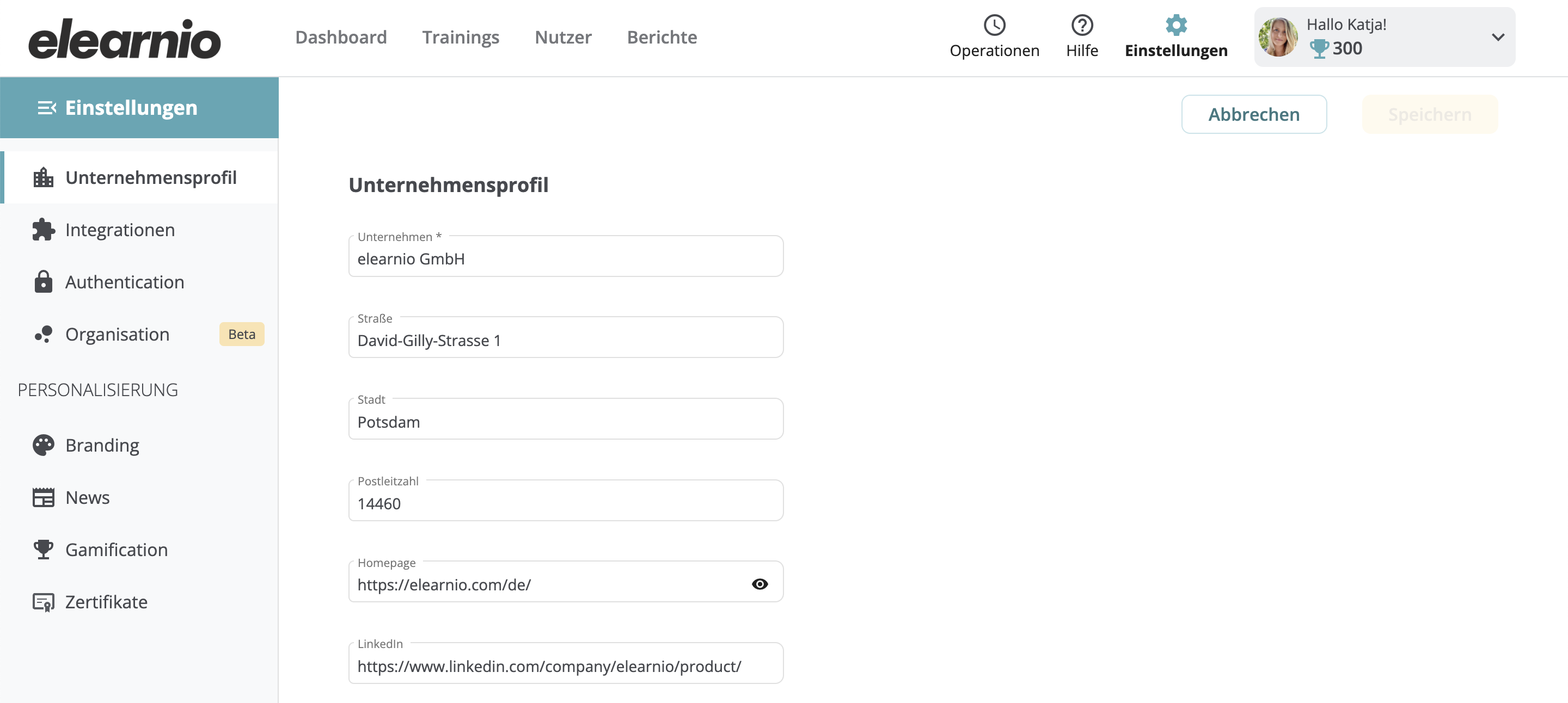The width and height of the screenshot is (1568, 703).
Task: Click the Organisation dots icon
Action: click(x=43, y=334)
